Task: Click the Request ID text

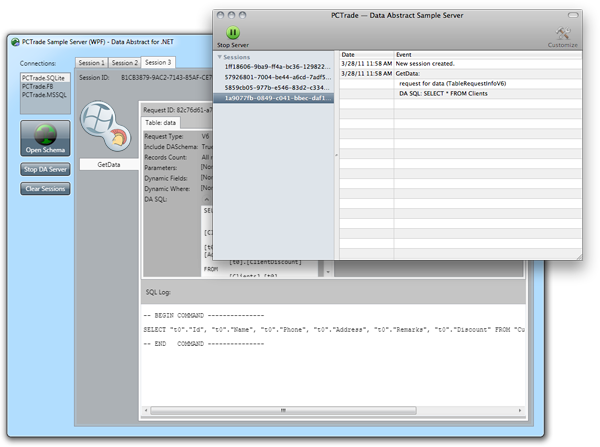Action: click(x=177, y=110)
